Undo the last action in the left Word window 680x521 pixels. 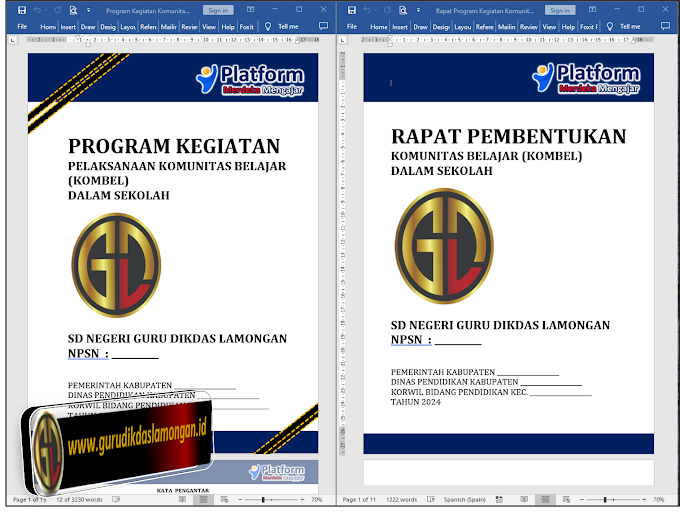pyautogui.click(x=37, y=10)
